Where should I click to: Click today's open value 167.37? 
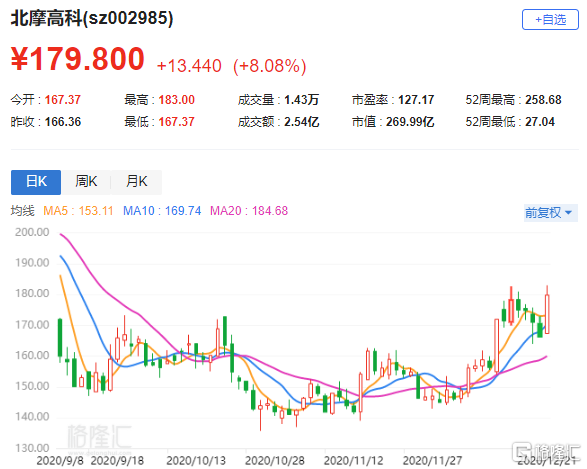point(63,100)
